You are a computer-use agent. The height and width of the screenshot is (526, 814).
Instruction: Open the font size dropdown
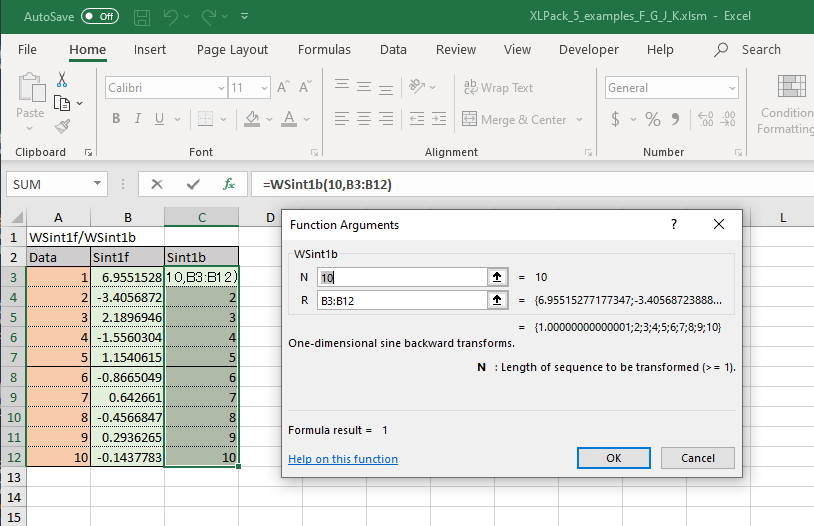pos(264,88)
